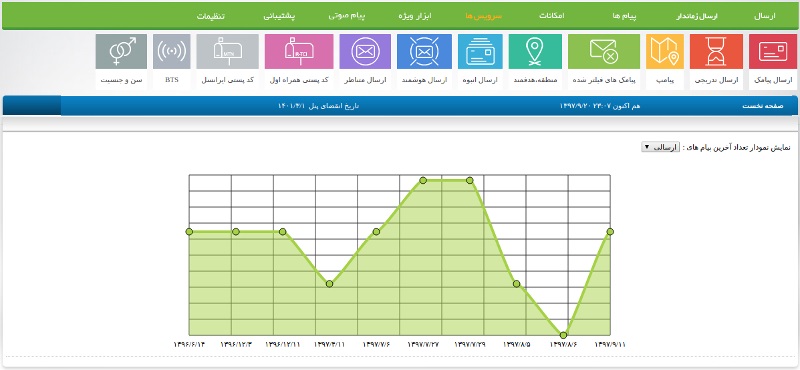
Task: Expand the ارسالی chart type dropdown
Action: (x=661, y=147)
